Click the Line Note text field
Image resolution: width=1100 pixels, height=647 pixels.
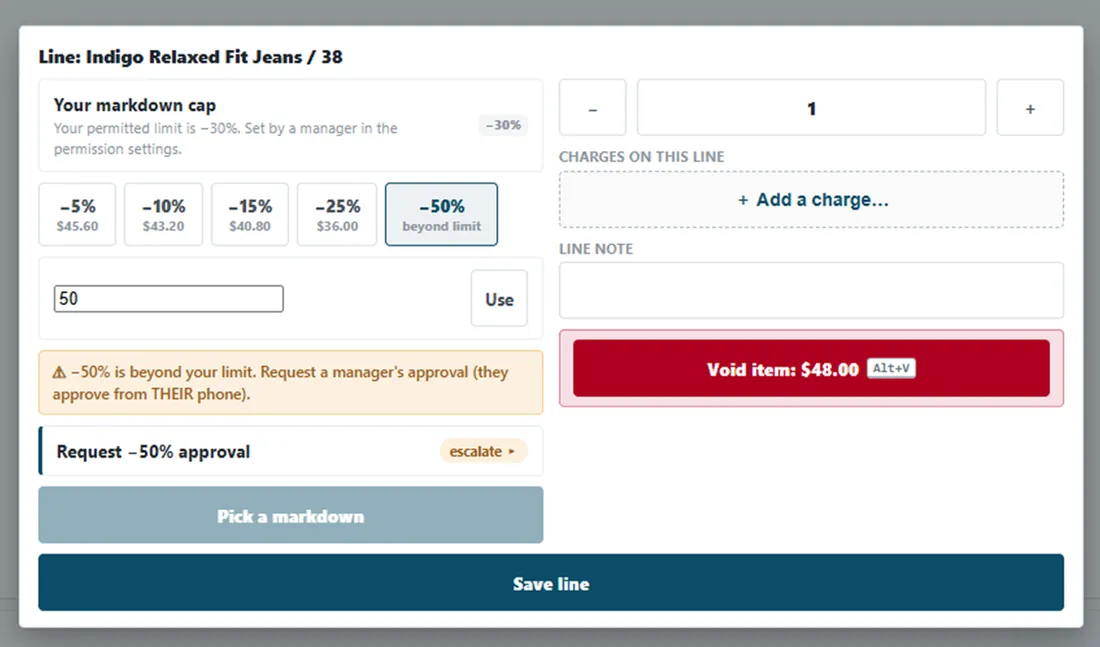pyautogui.click(x=811, y=291)
